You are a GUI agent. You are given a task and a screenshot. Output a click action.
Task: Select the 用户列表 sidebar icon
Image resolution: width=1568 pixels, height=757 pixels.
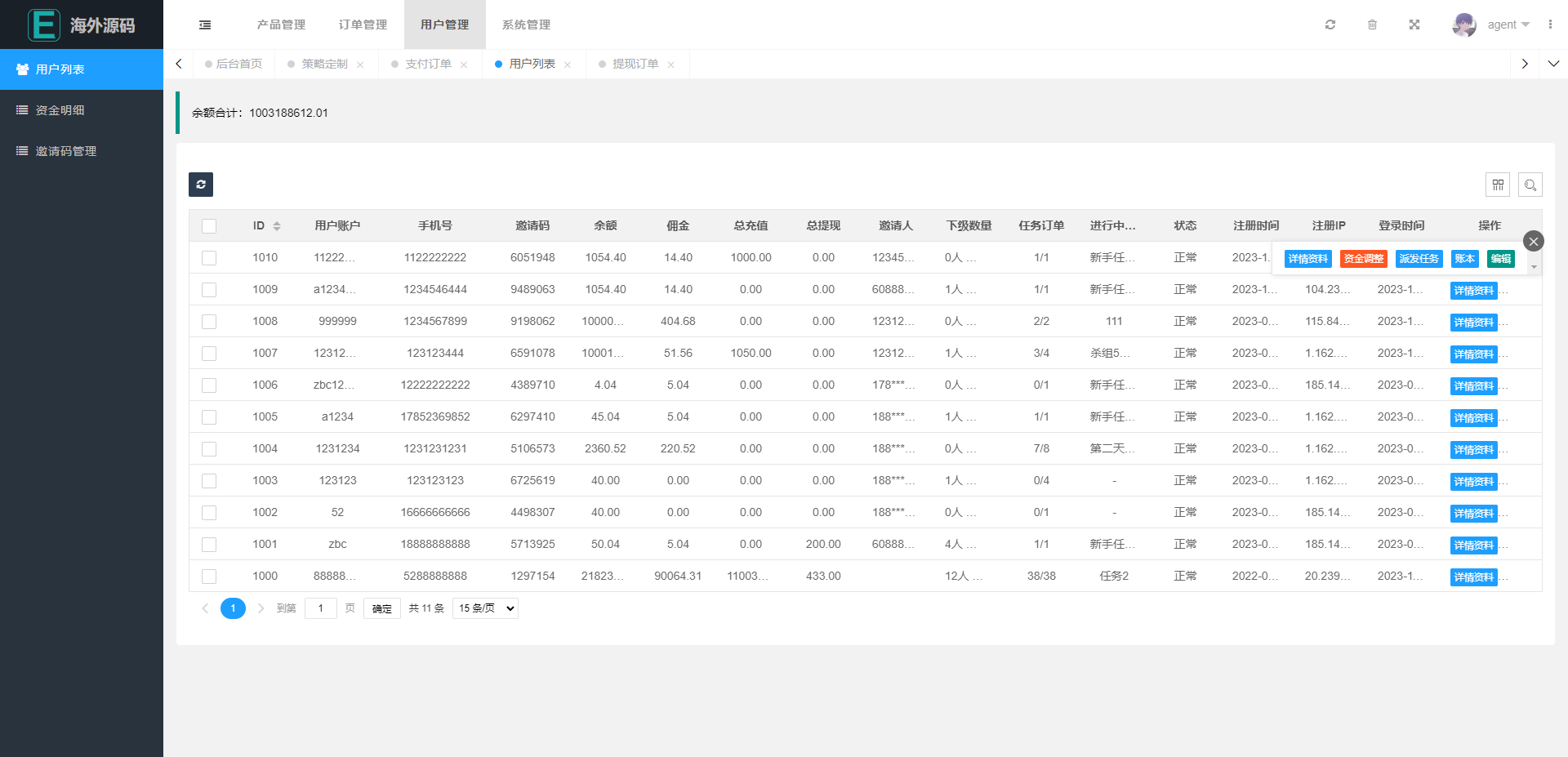click(21, 69)
